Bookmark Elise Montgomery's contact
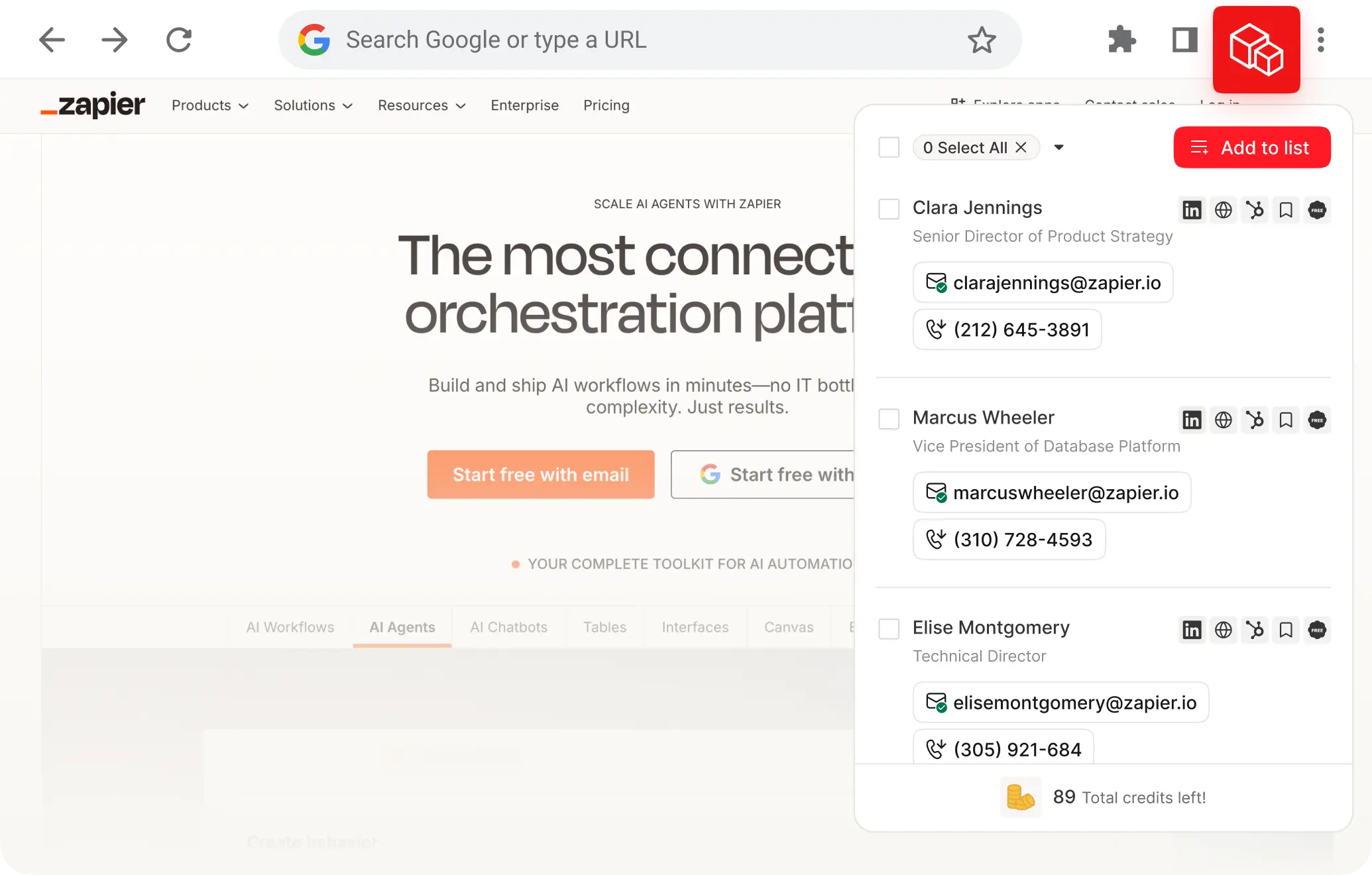Screen dimensions: 1372x875 tap(1286, 630)
